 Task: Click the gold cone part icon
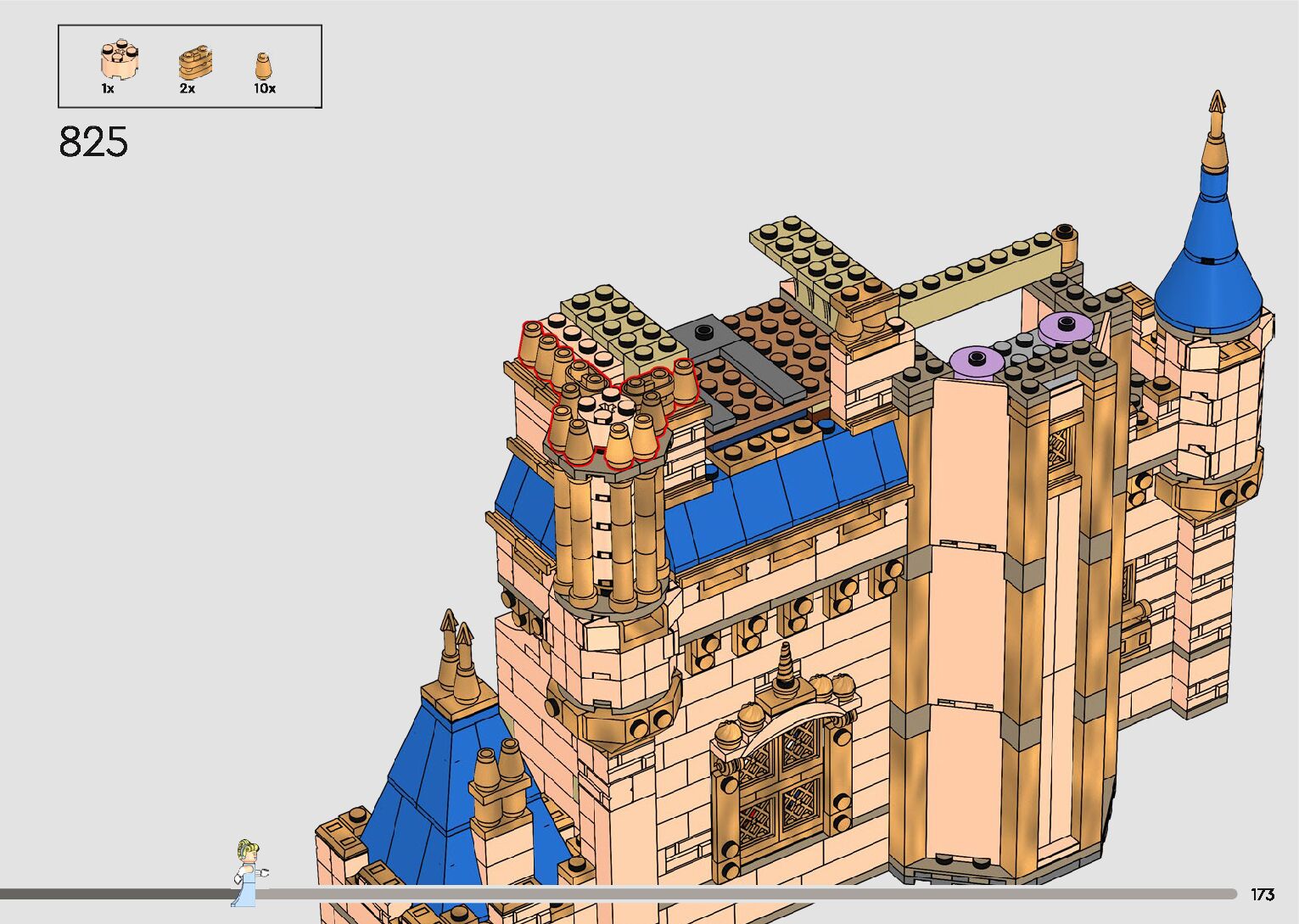pos(264,66)
